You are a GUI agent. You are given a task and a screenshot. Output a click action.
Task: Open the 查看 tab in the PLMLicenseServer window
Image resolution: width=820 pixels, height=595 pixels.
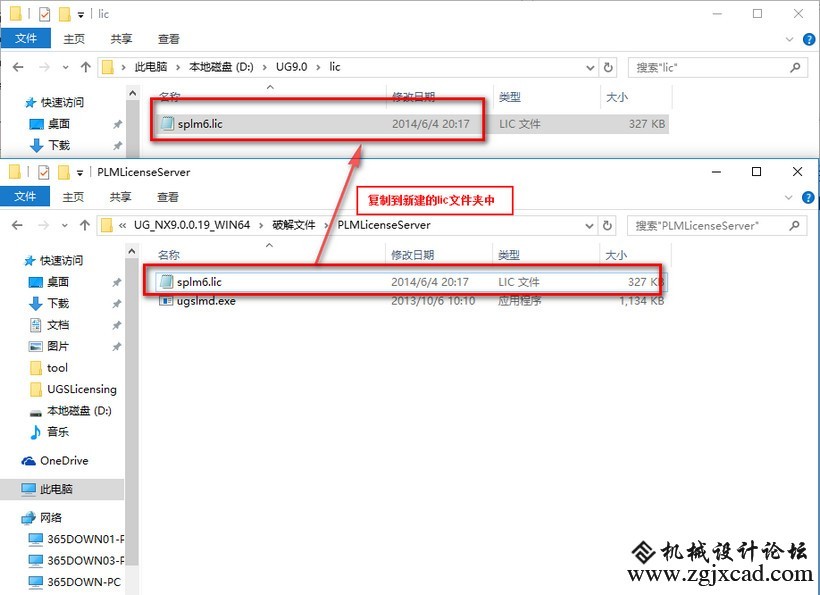168,197
